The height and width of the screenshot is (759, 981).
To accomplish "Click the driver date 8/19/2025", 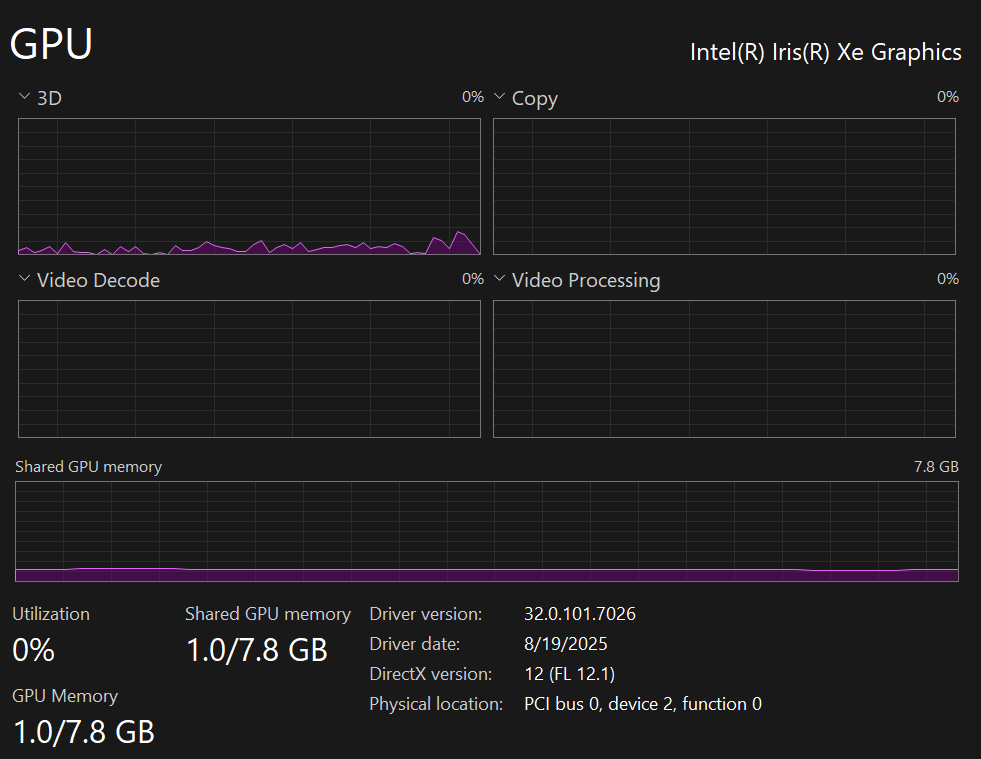I will point(566,644).
